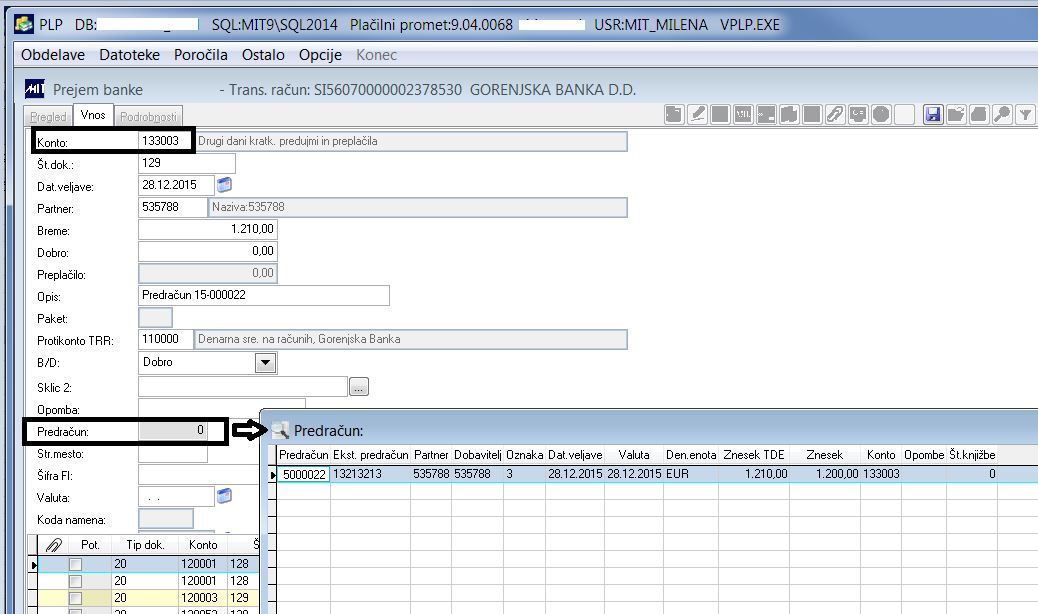Click the octagon stop toolbar icon

881,114
